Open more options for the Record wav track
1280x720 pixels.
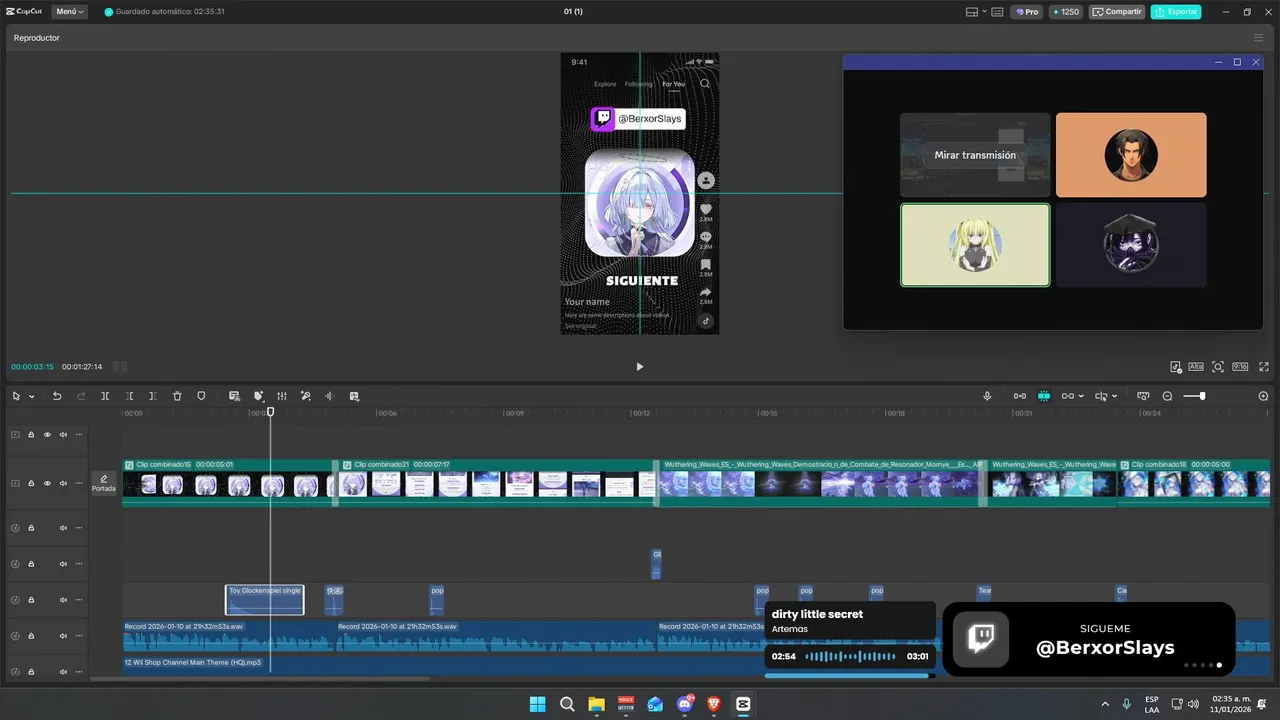coord(79,636)
